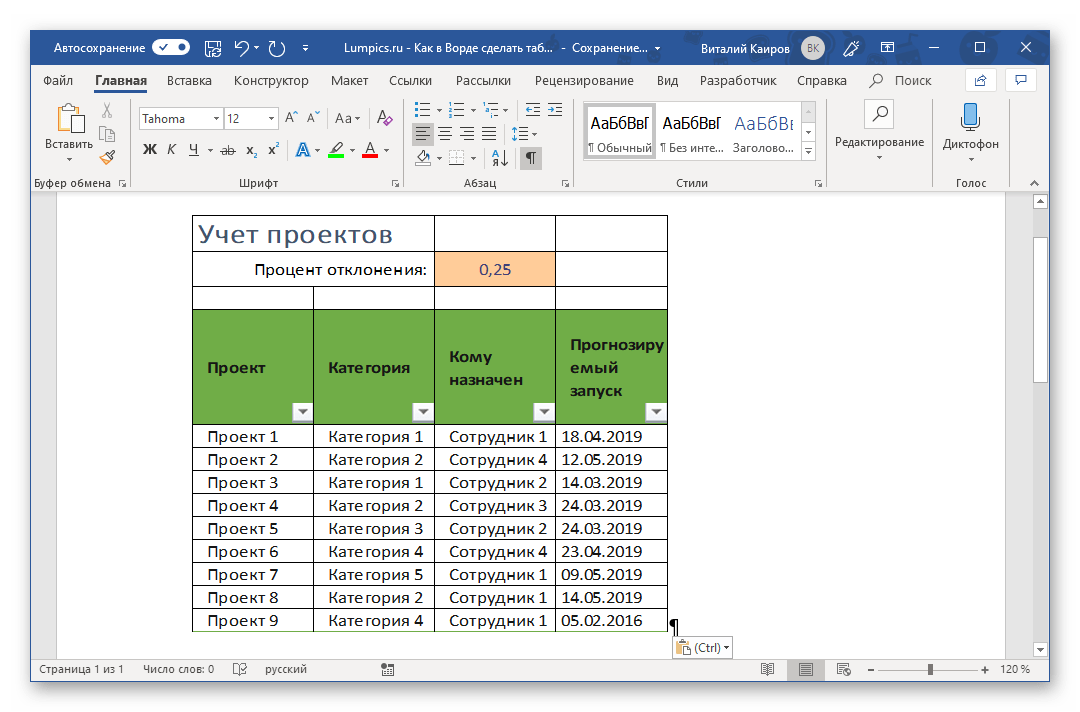Open the Paste Options (Ctrl) button
This screenshot has width=1080, height=712.
tap(703, 647)
